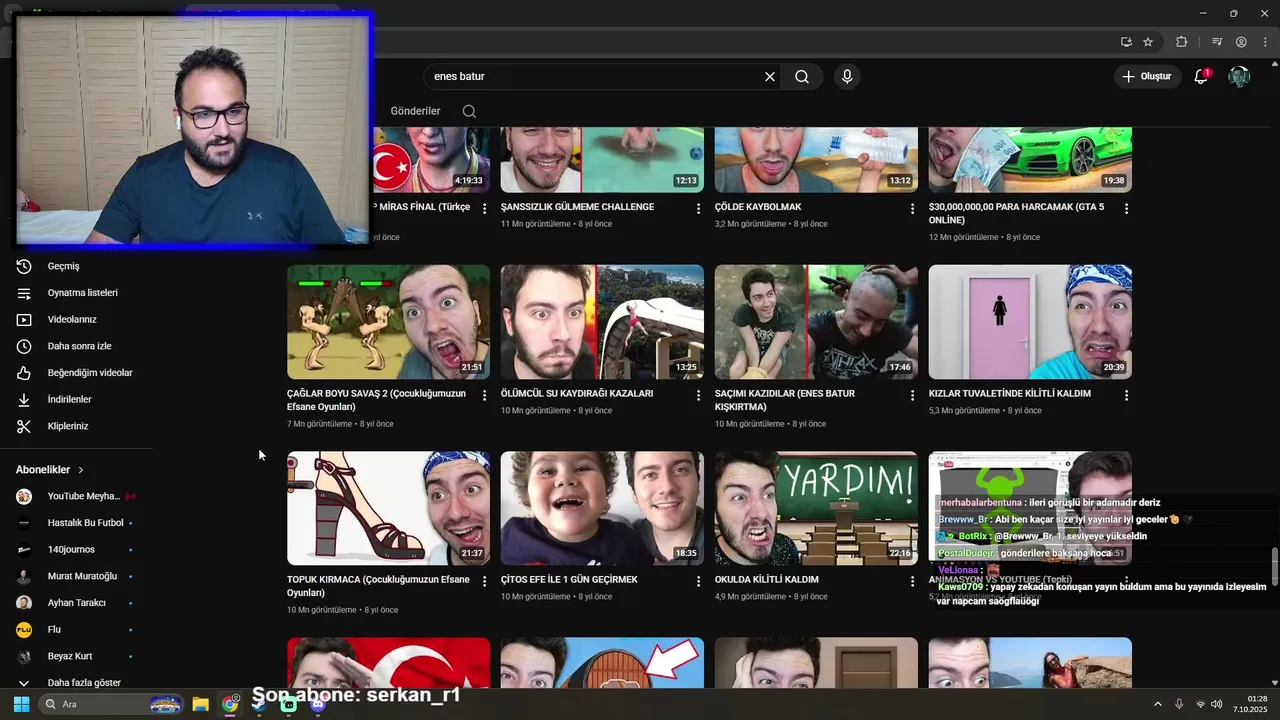Start voice search with the microphone icon
Image resolution: width=1280 pixels, height=720 pixels.
847,76
